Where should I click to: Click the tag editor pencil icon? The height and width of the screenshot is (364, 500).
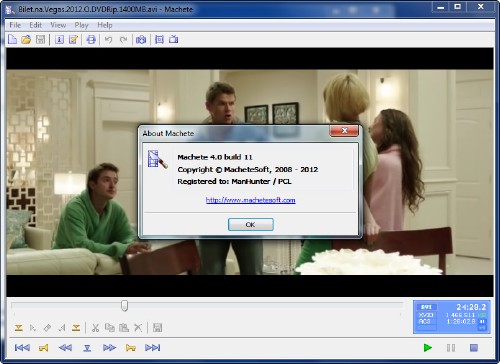pyautogui.click(x=73, y=40)
